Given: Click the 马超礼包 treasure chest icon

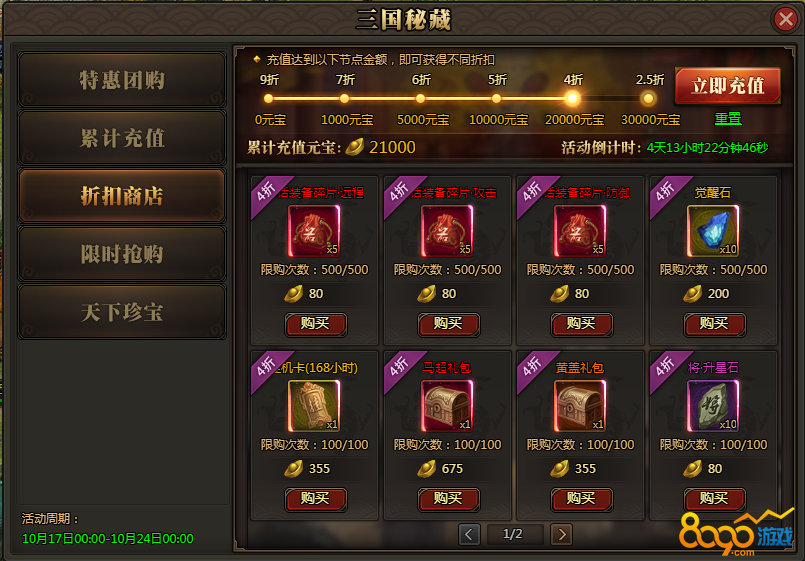Looking at the screenshot, I should tap(447, 406).
